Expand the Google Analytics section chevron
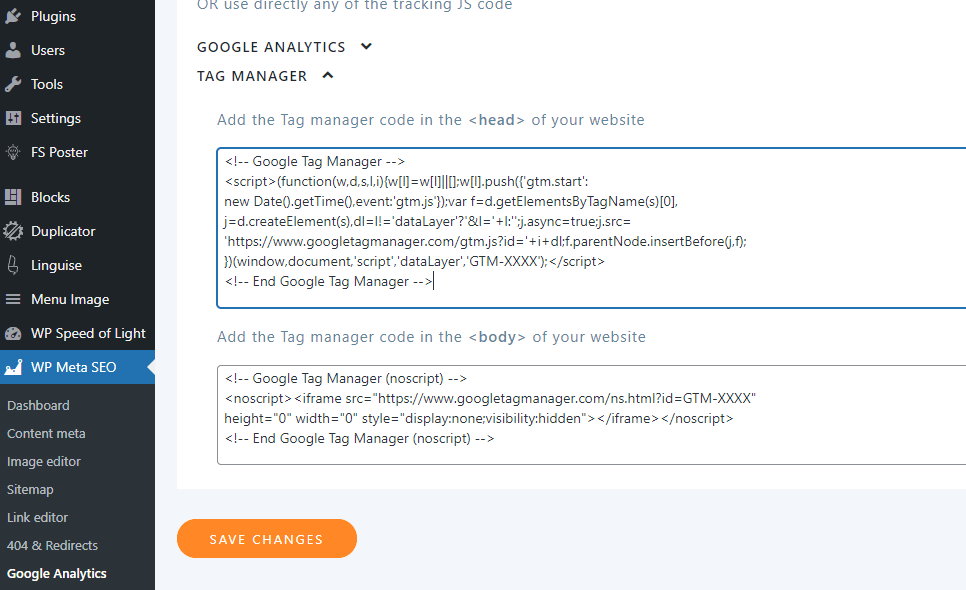Image resolution: width=966 pixels, height=590 pixels. tap(366, 46)
